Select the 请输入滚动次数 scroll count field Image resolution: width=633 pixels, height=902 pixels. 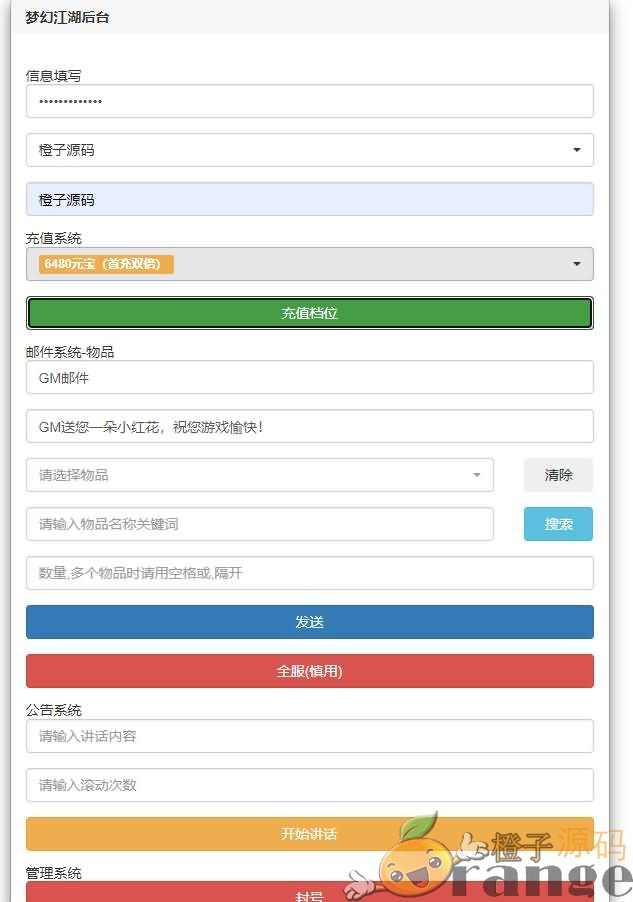(x=309, y=785)
